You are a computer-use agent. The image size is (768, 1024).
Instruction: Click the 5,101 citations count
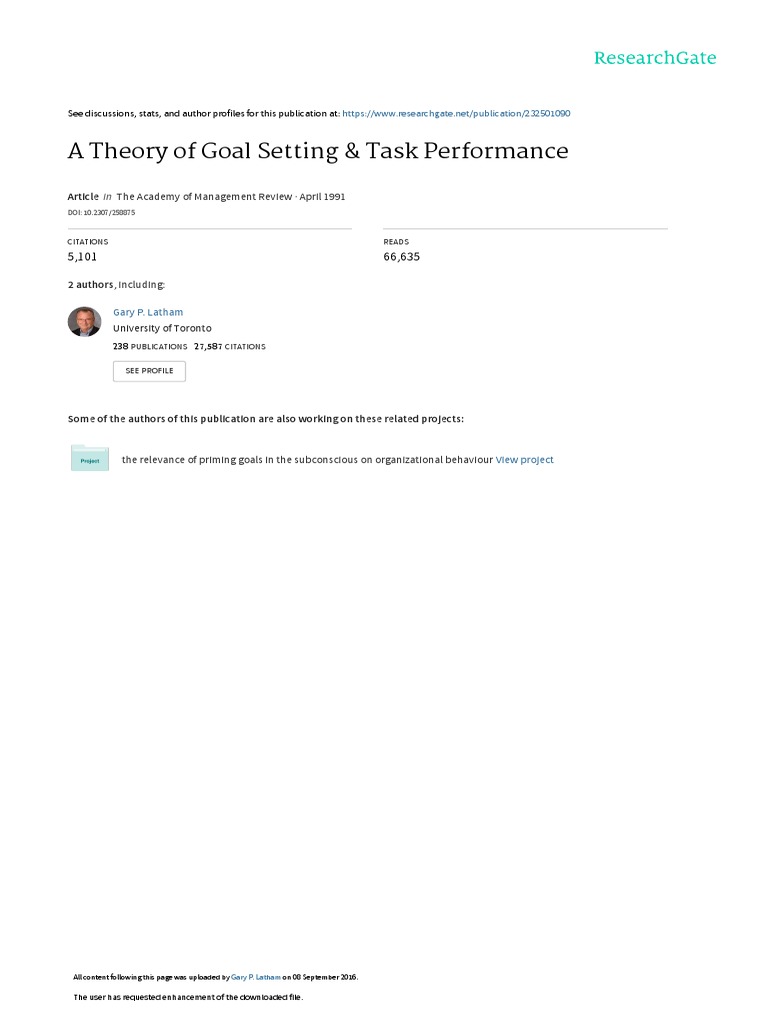click(82, 257)
